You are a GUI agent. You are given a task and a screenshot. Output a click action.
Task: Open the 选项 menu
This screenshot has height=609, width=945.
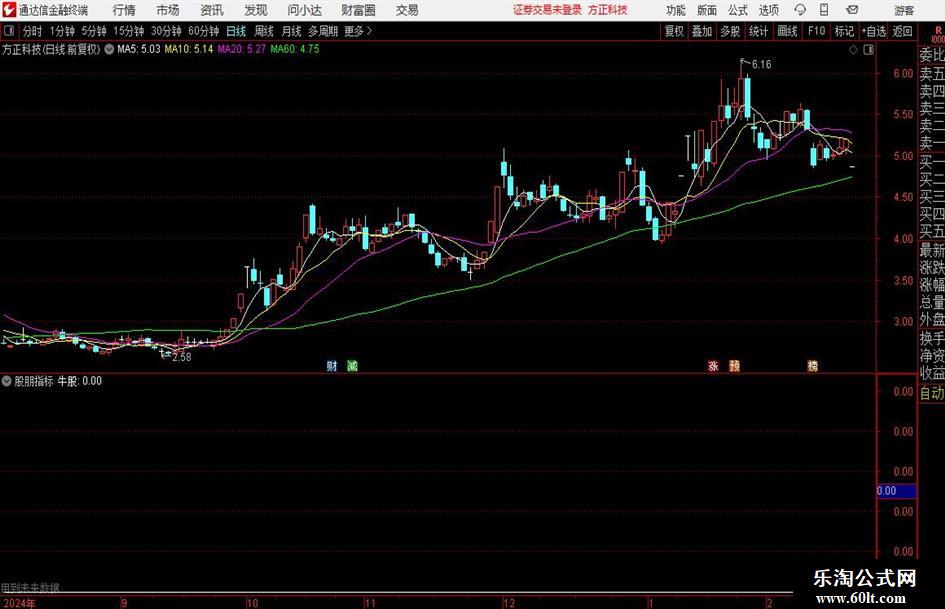(x=768, y=10)
